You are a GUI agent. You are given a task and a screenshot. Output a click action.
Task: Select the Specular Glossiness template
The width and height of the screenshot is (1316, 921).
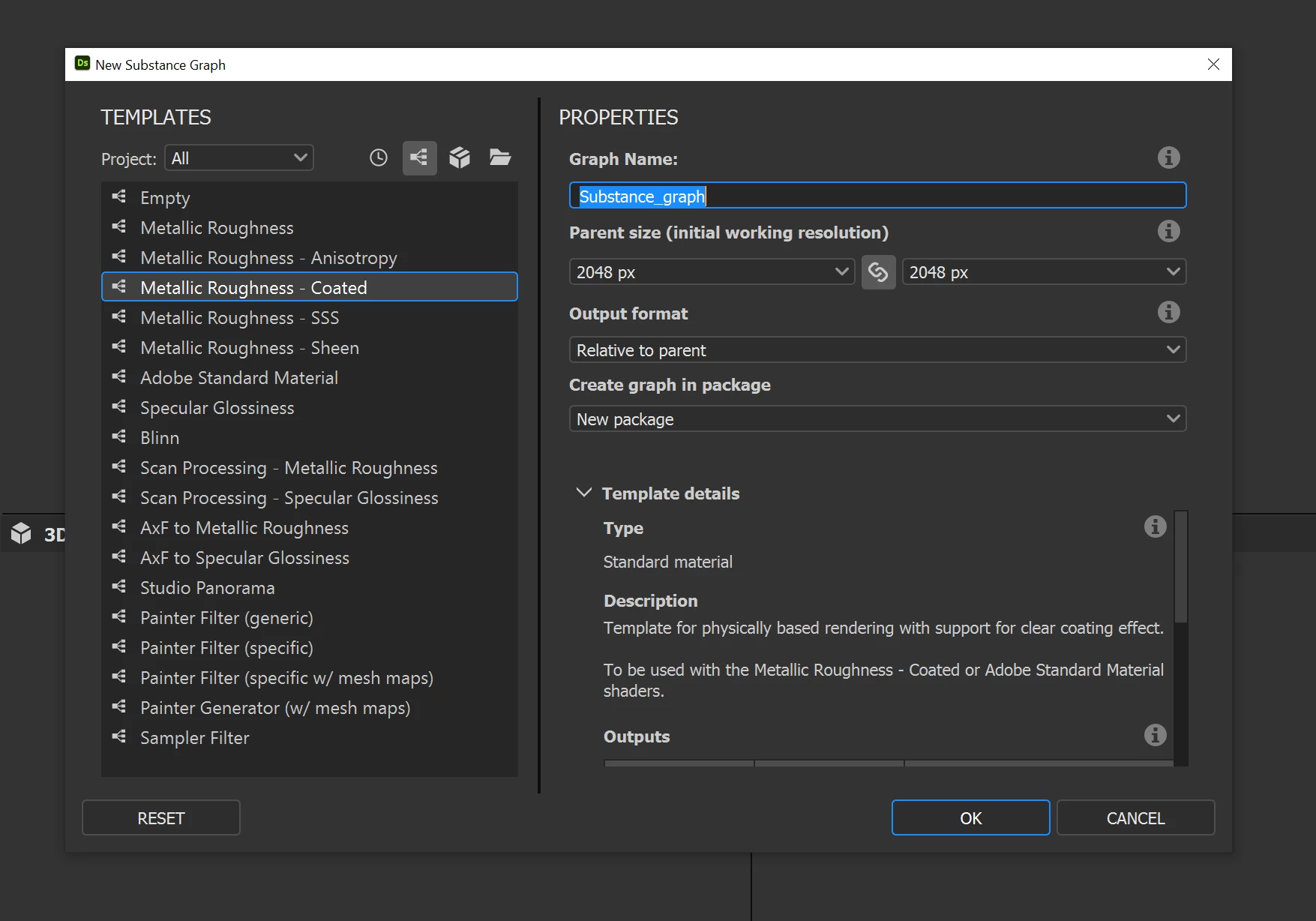point(310,407)
